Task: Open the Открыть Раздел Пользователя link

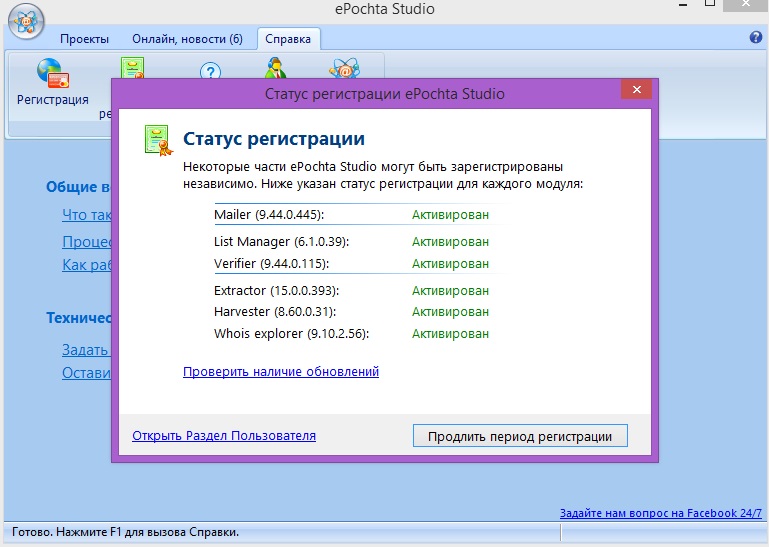Action: coord(224,436)
